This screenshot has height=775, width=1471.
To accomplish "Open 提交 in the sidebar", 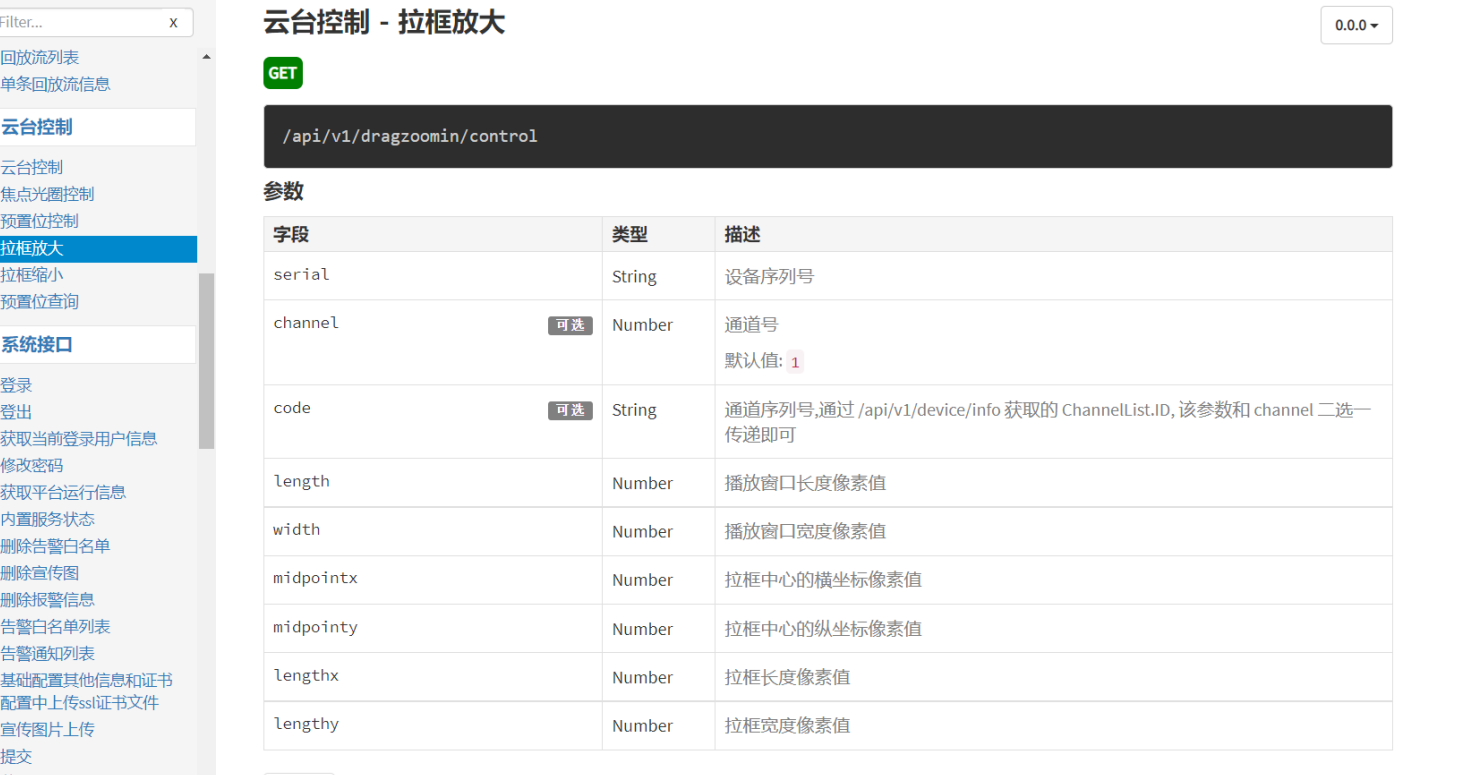I will click(x=16, y=757).
